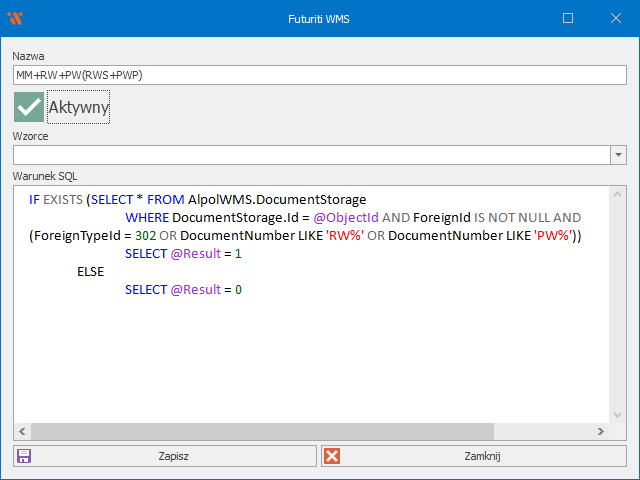The width and height of the screenshot is (640, 480).
Task: Close the window using title bar X
Action: tap(613, 18)
